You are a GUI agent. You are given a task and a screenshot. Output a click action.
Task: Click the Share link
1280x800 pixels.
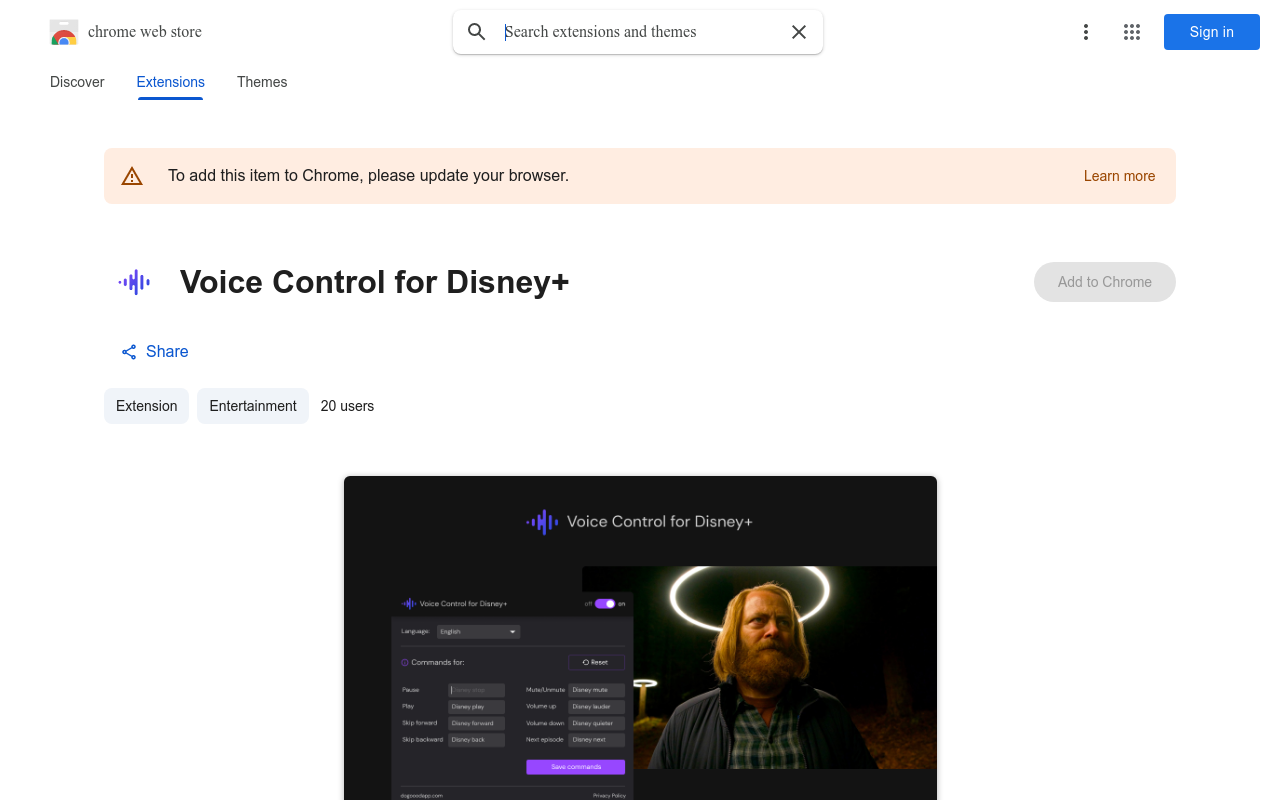click(x=155, y=351)
